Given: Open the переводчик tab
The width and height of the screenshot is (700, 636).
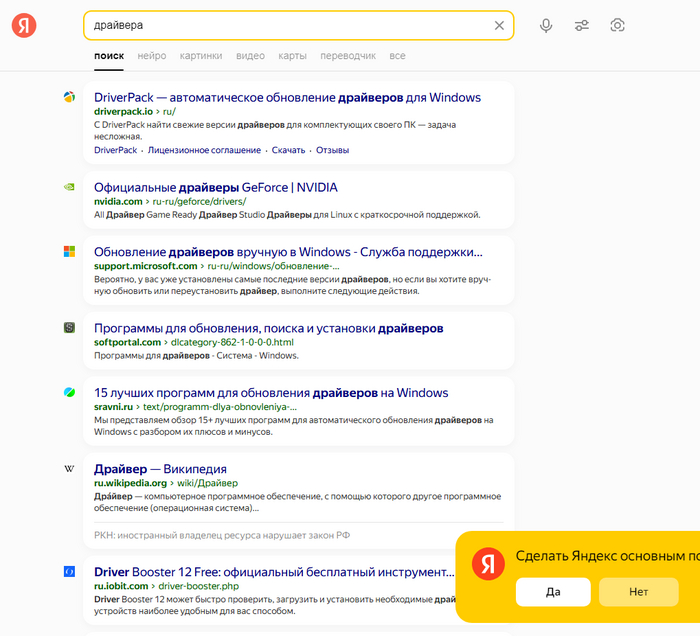Looking at the screenshot, I should point(348,56).
